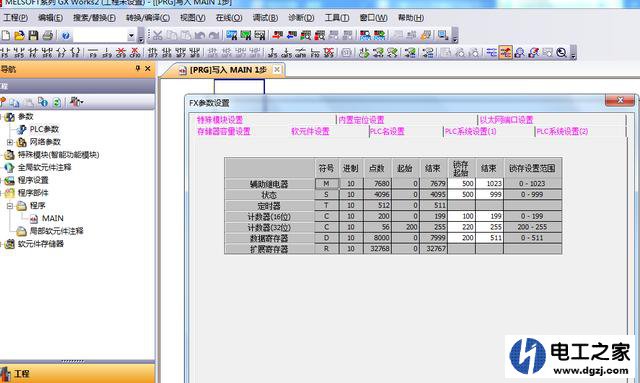
Task: Click the F9 horizontal line icon
Action: pyautogui.click(x=93, y=53)
